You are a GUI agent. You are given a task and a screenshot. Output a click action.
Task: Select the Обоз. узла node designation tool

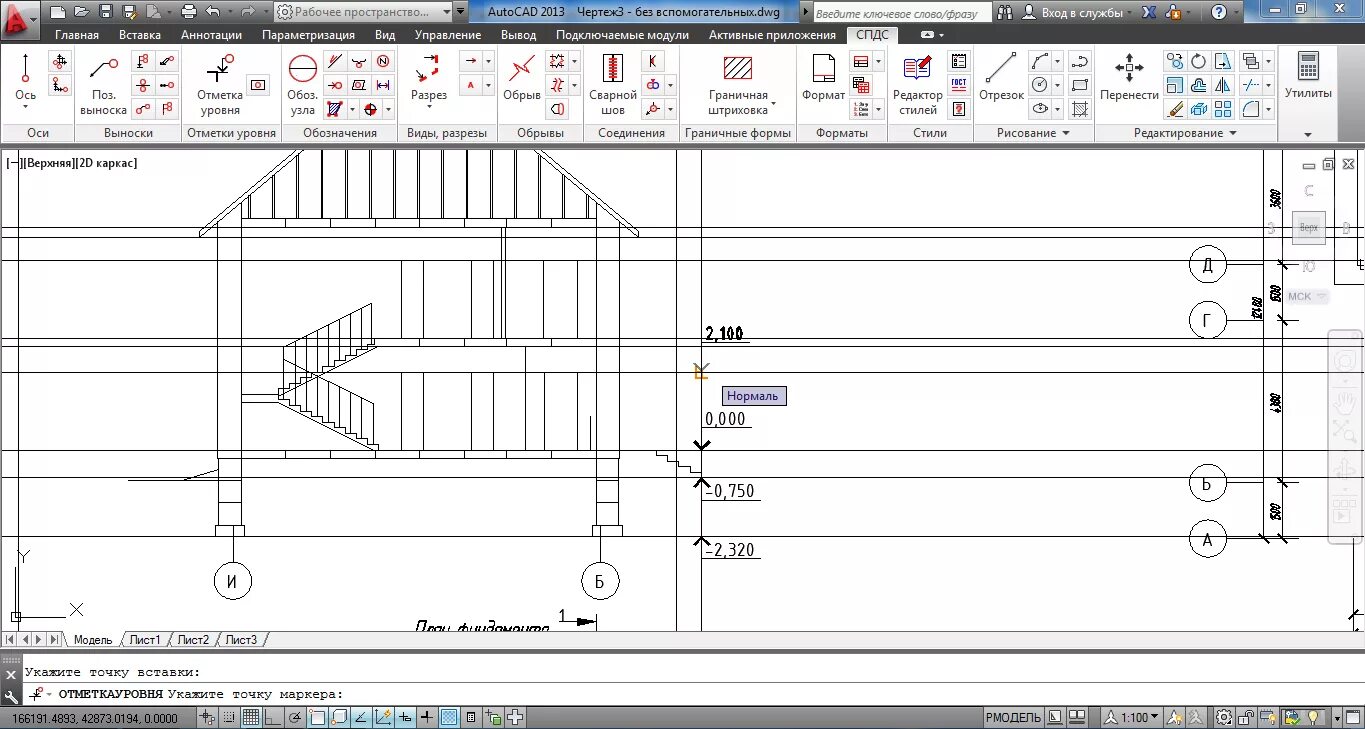point(302,85)
